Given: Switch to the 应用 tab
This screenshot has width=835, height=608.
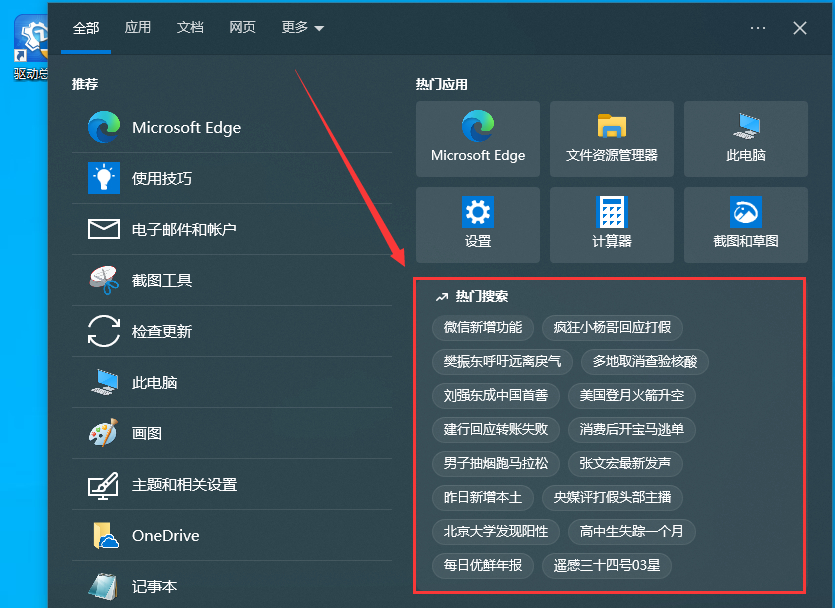Looking at the screenshot, I should click(x=138, y=28).
